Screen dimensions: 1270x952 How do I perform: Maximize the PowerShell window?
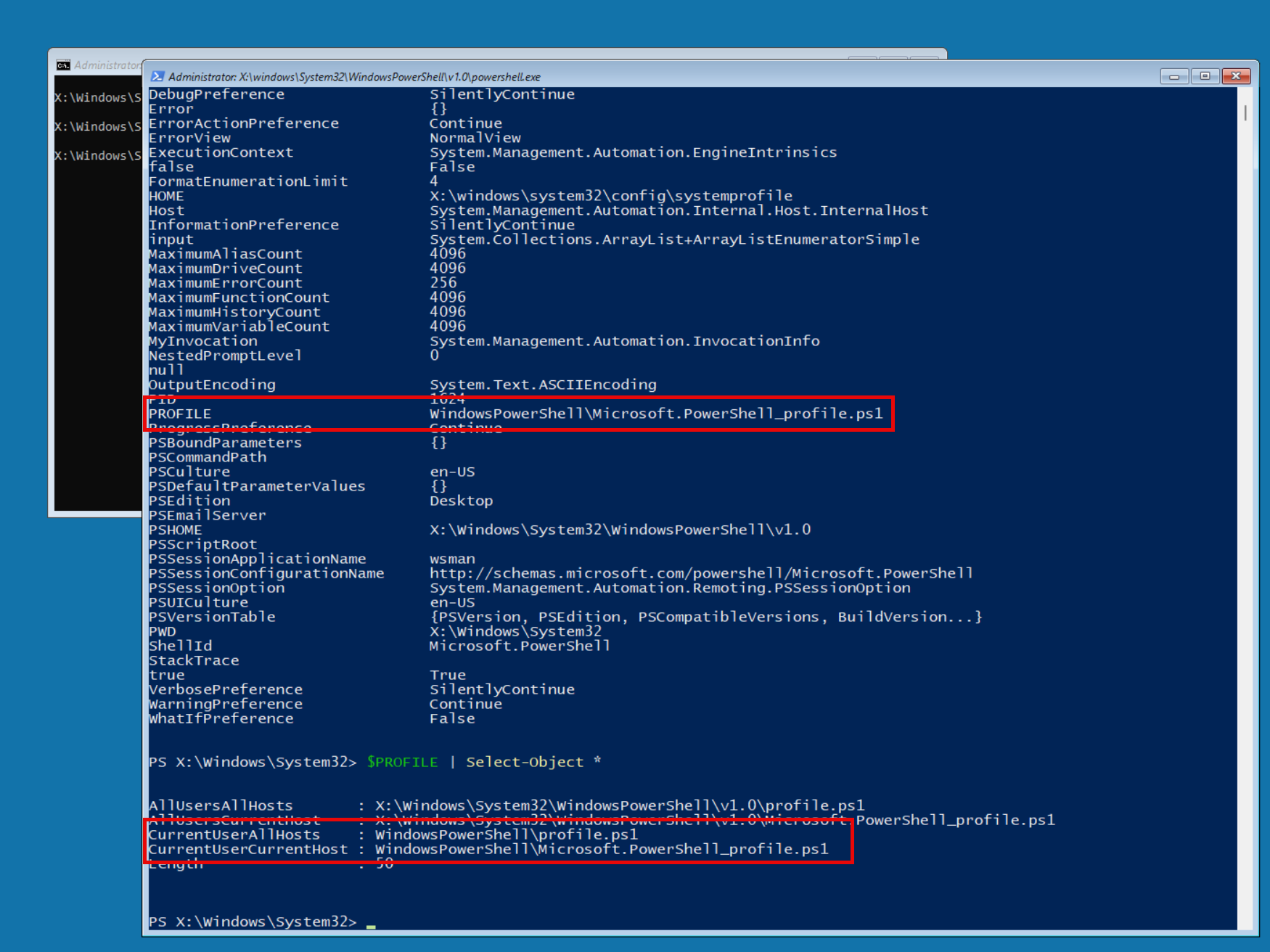coord(1205,76)
